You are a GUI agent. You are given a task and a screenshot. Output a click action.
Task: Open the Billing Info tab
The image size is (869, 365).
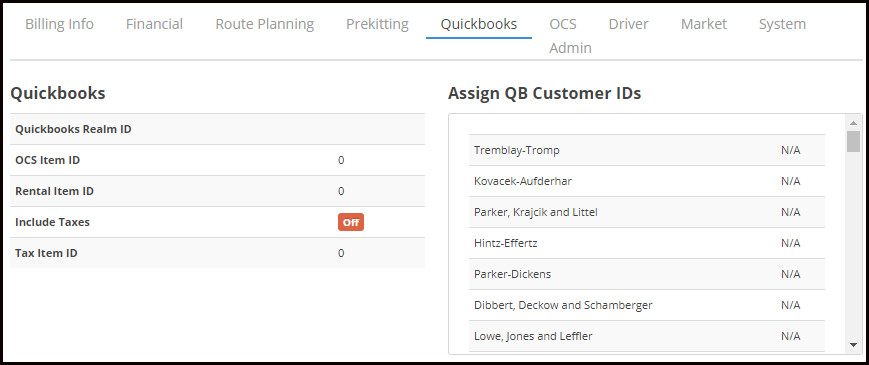[59, 24]
